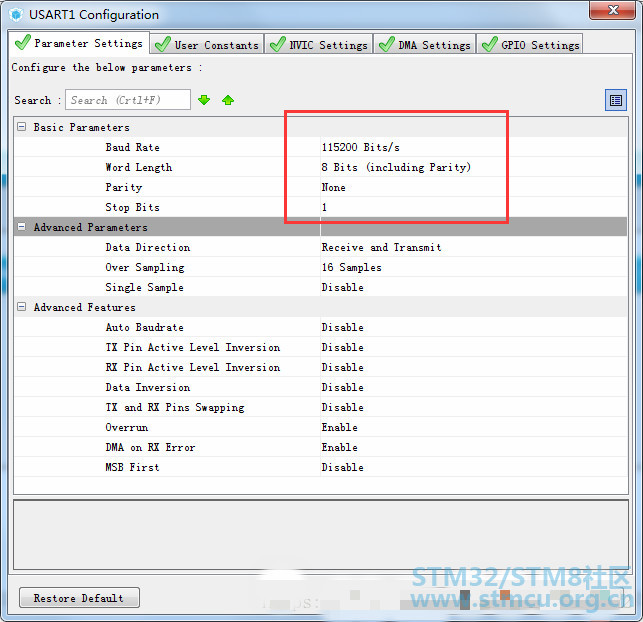Open Over Sampling value 16 Samples

click(x=351, y=267)
